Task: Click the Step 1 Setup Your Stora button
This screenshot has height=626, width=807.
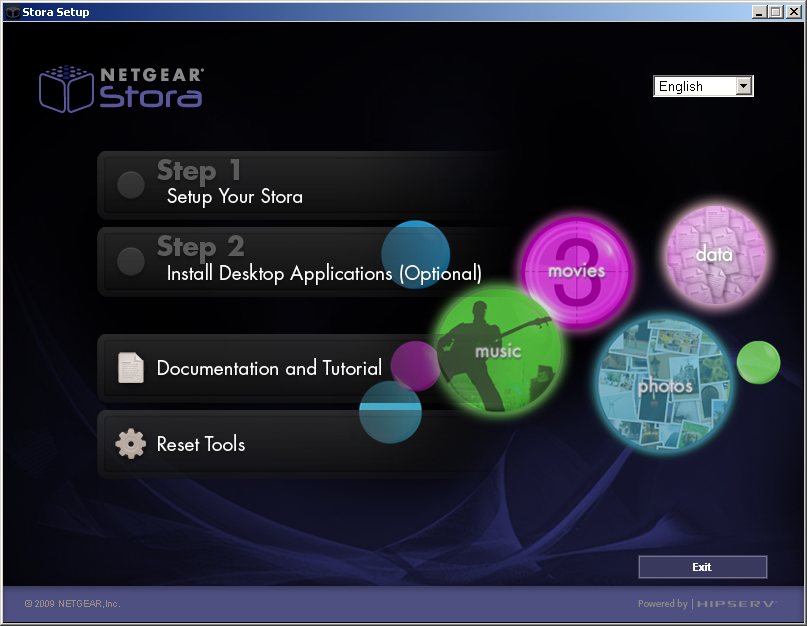Action: pyautogui.click(x=304, y=185)
